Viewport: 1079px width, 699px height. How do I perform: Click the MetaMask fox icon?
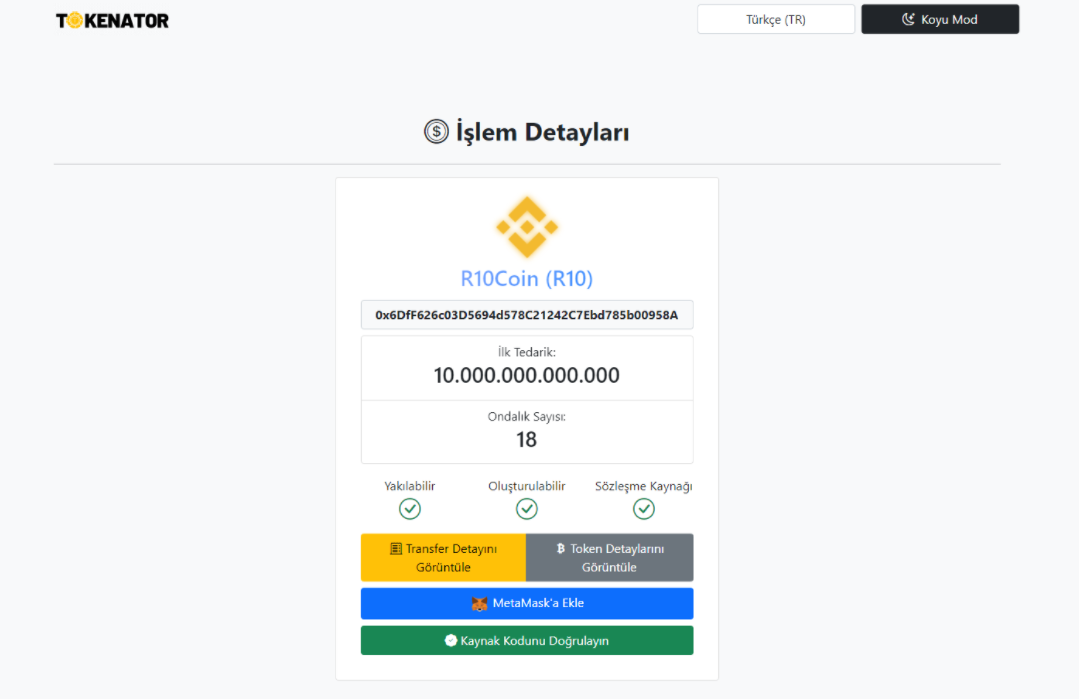tap(479, 603)
